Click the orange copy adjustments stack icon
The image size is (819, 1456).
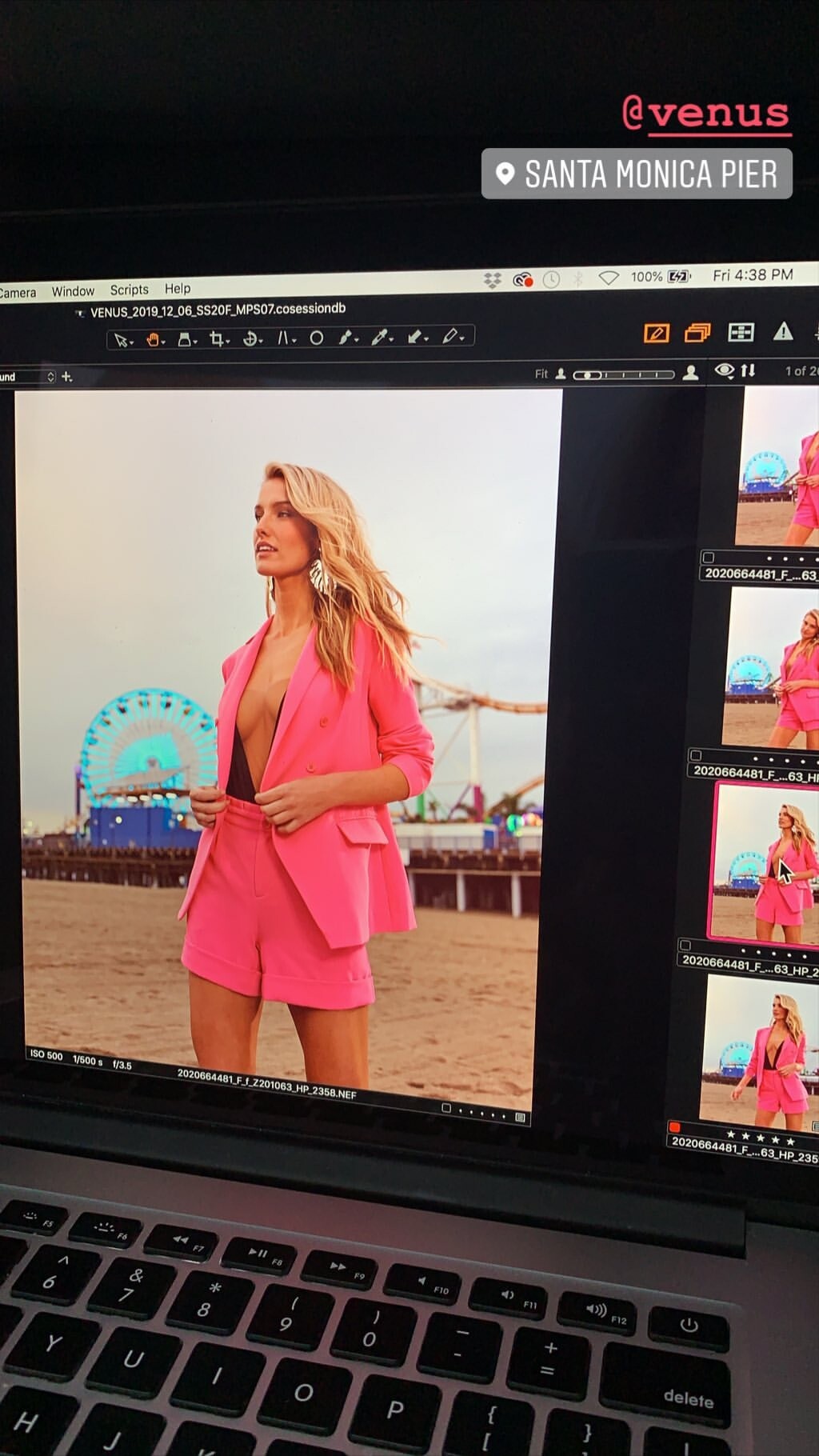[x=697, y=333]
